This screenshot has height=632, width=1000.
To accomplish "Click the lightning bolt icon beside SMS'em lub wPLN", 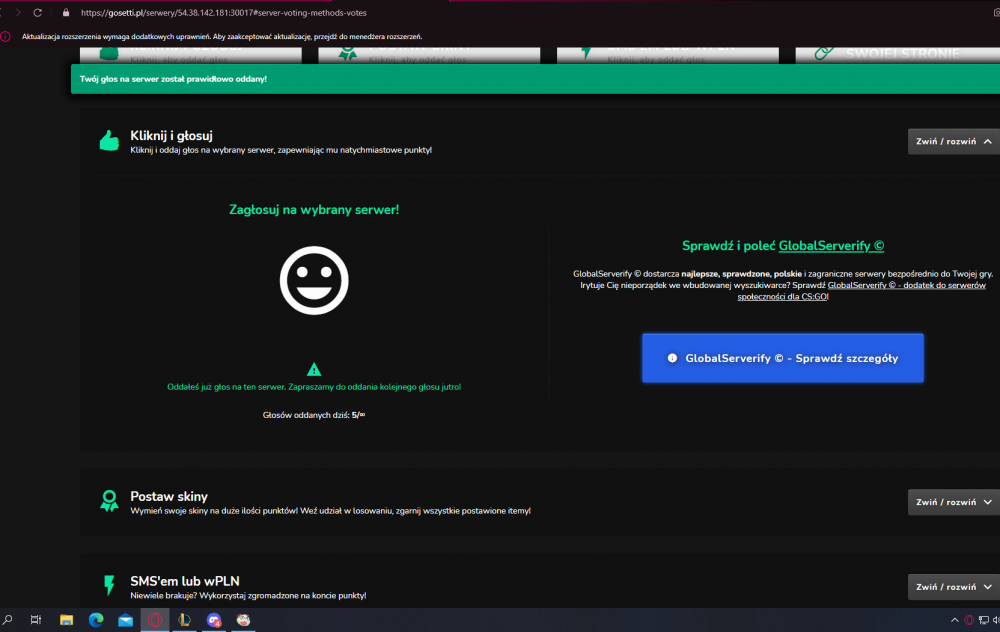I will pyautogui.click(x=109, y=585).
